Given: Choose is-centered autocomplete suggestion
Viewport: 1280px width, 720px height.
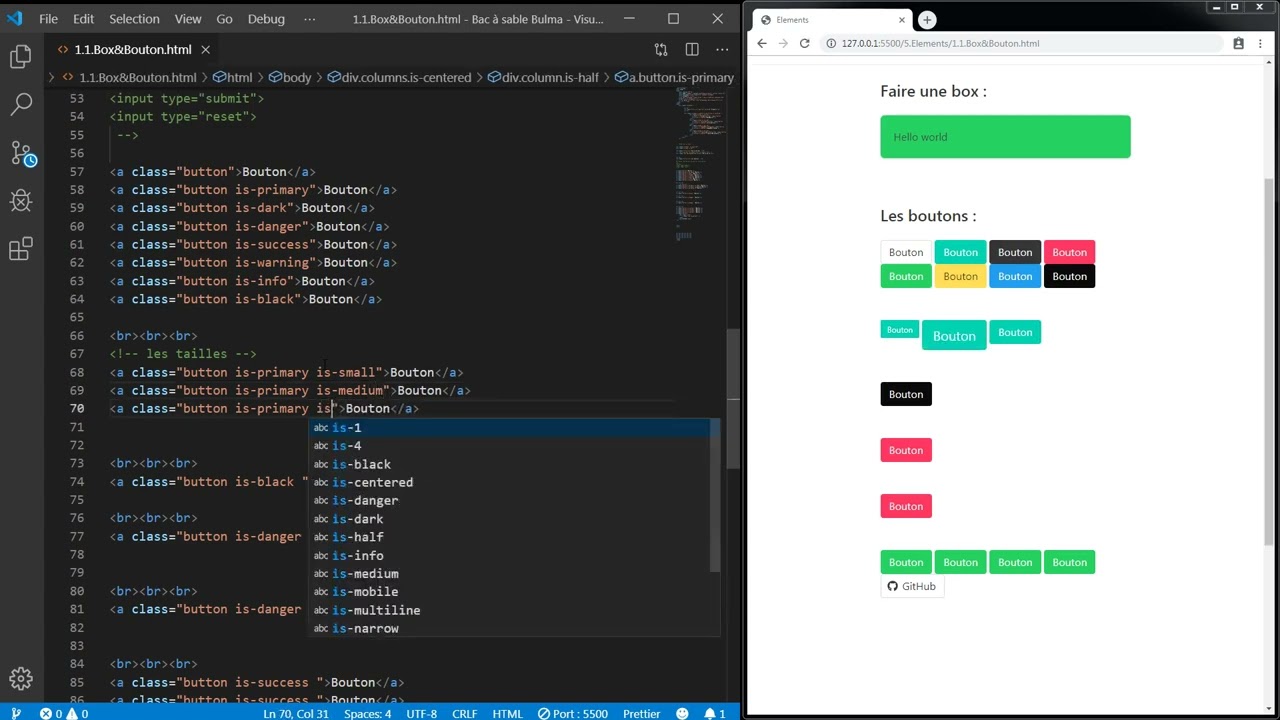Looking at the screenshot, I should click(x=514, y=482).
